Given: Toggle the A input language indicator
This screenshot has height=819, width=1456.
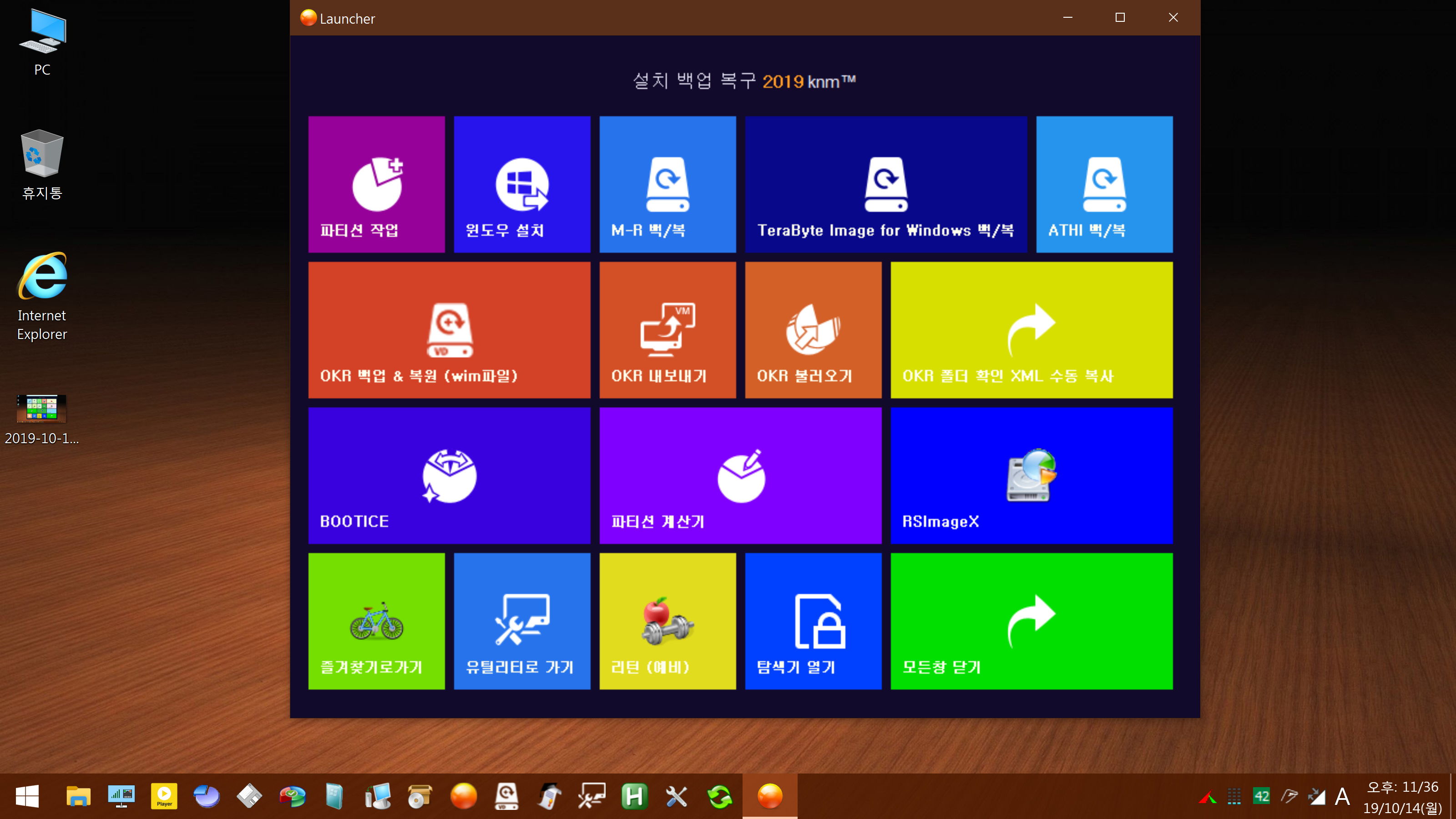Looking at the screenshot, I should (x=1342, y=796).
